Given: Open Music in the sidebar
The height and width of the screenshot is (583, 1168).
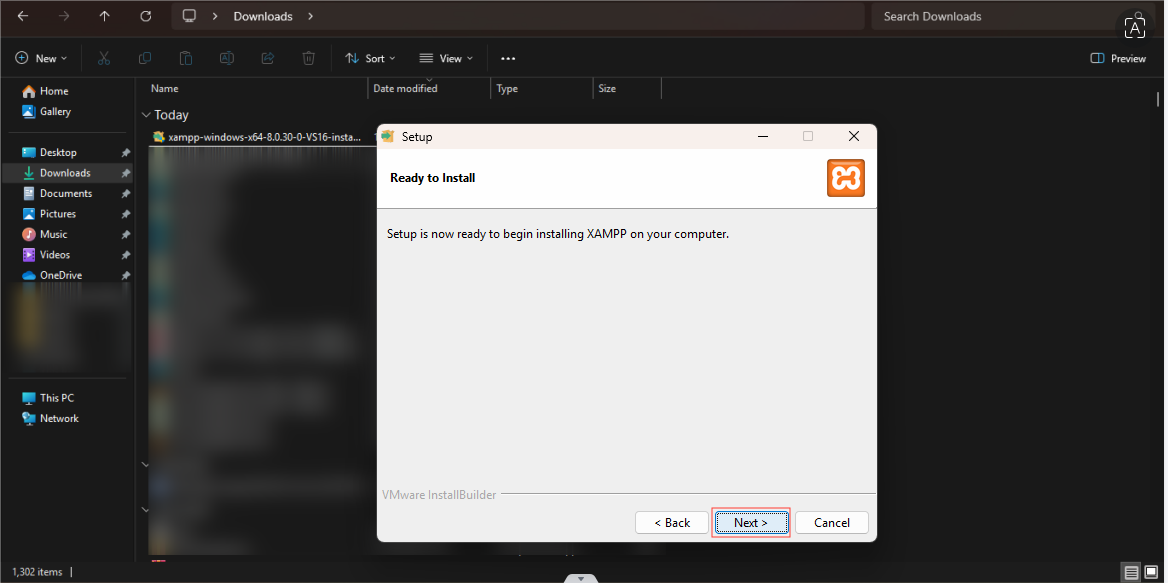Looking at the screenshot, I should (x=45, y=234).
